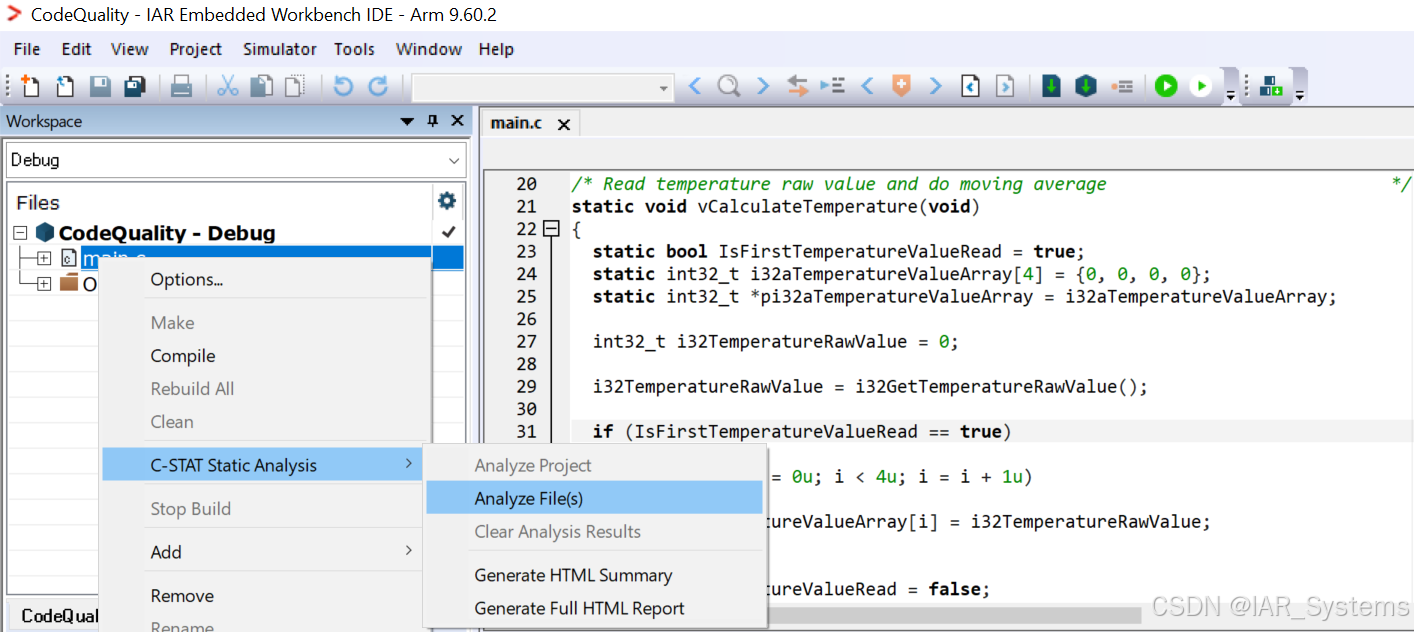The image size is (1414, 632).
Task: Open the Project menu
Action: click(x=196, y=49)
